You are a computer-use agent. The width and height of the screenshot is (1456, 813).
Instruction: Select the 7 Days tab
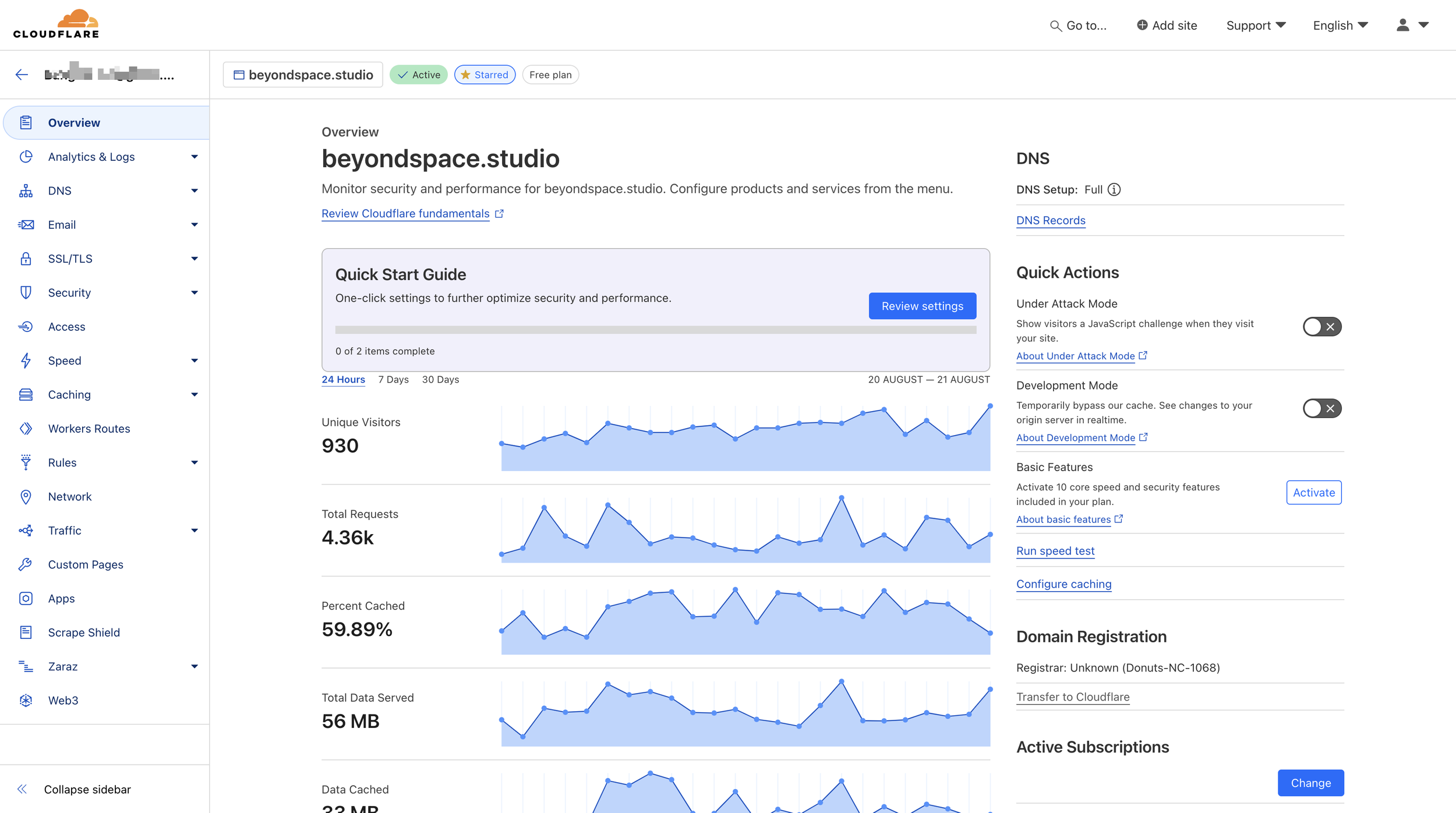click(x=393, y=379)
